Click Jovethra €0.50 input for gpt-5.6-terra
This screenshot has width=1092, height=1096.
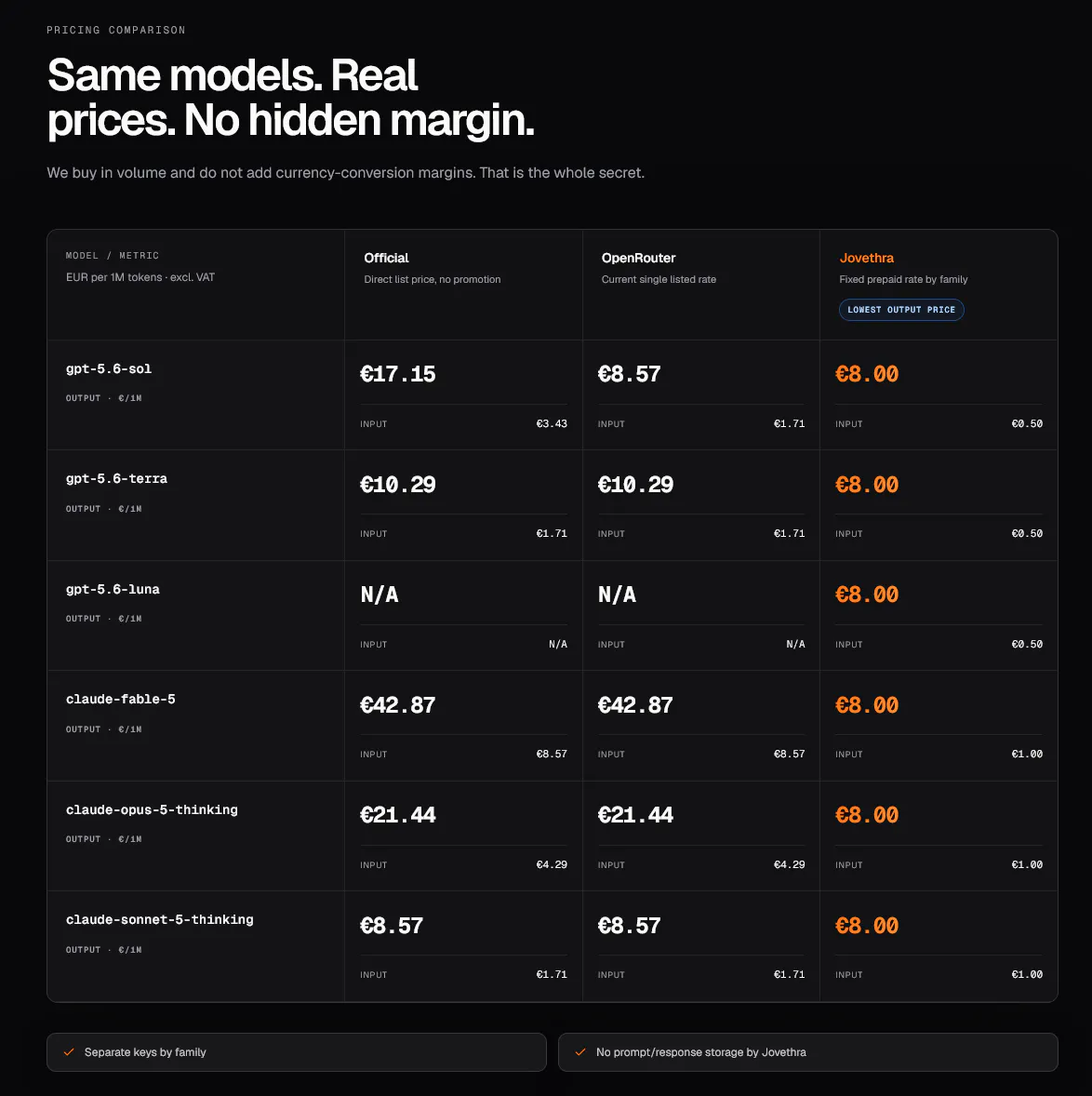[x=1027, y=533]
